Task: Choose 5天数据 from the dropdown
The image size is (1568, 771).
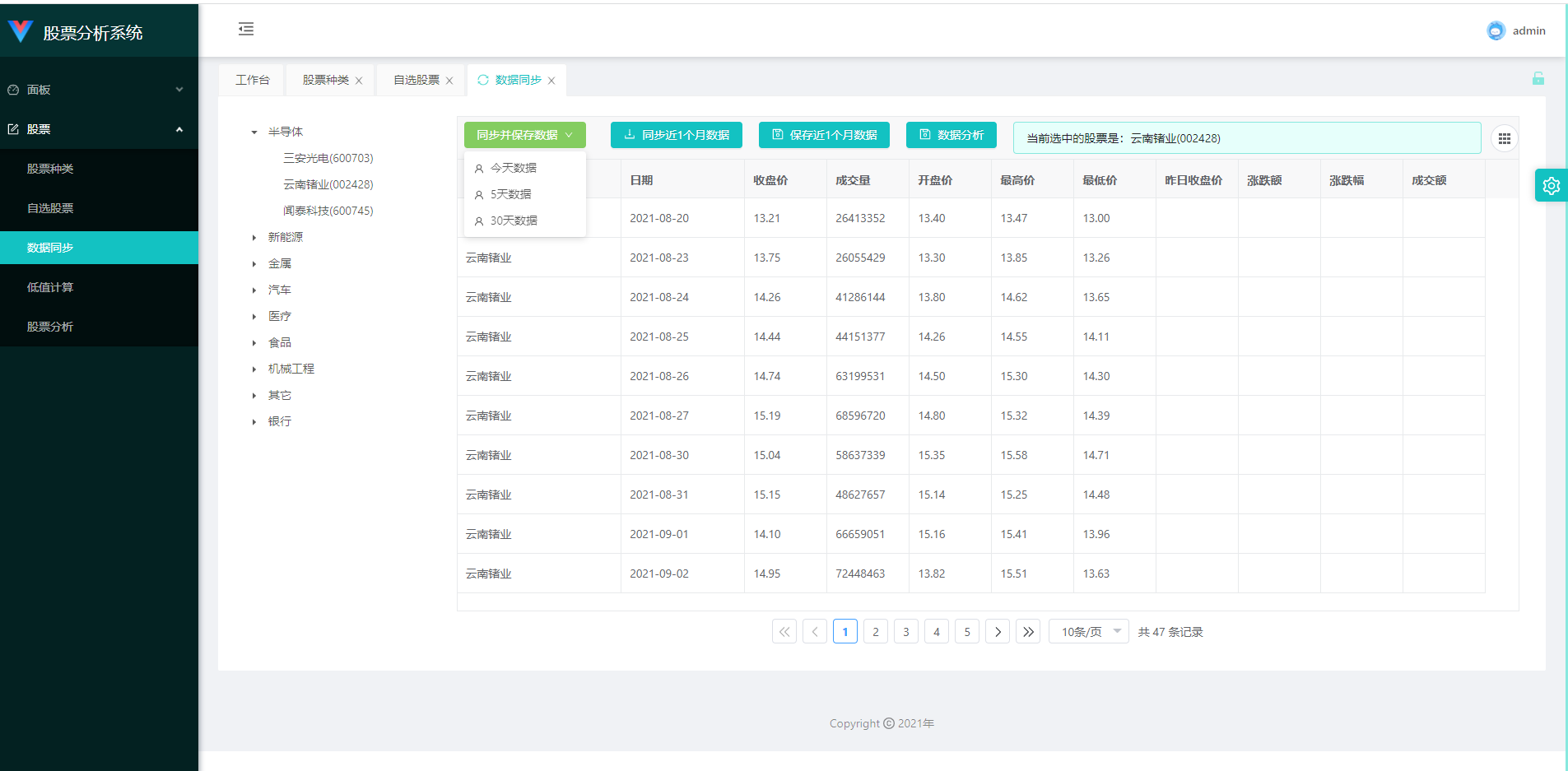Action: [x=525, y=194]
